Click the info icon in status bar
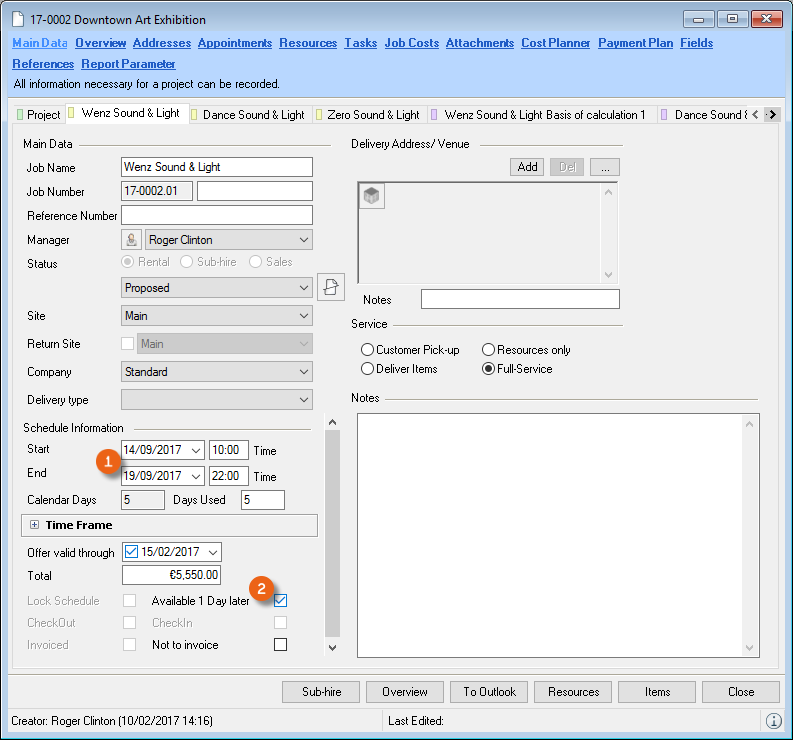Screen dimensions: 793x740 coord(773,720)
